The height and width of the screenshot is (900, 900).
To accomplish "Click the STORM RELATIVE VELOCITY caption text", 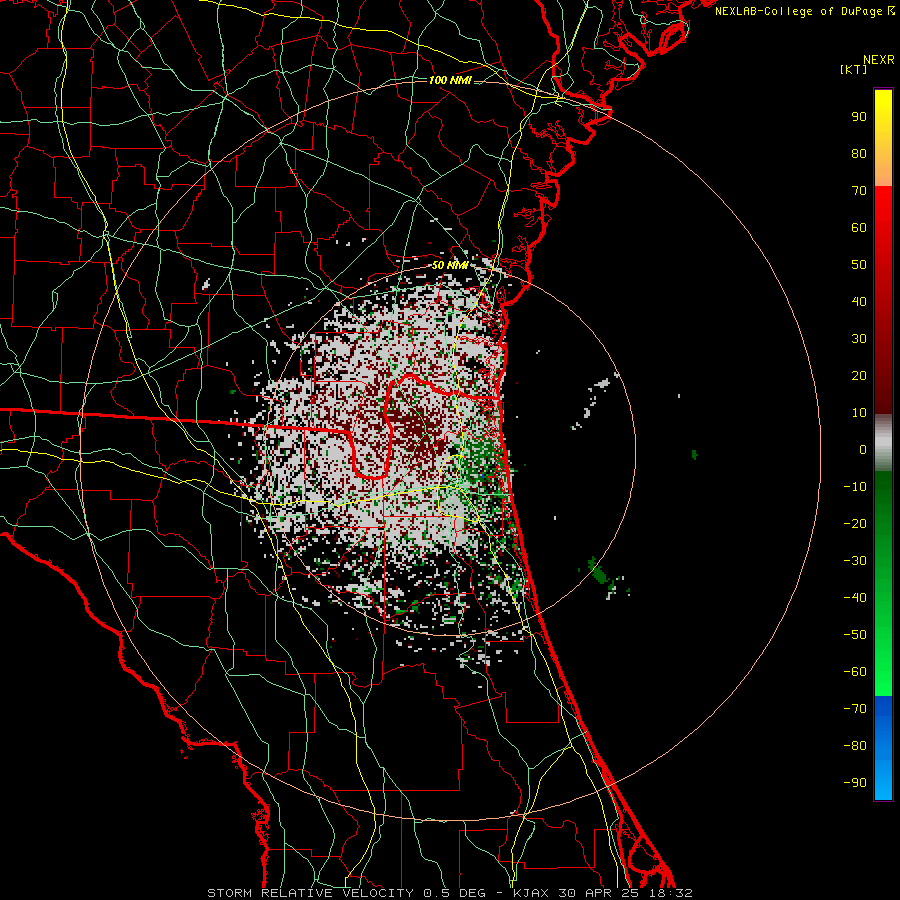I will [x=309, y=893].
